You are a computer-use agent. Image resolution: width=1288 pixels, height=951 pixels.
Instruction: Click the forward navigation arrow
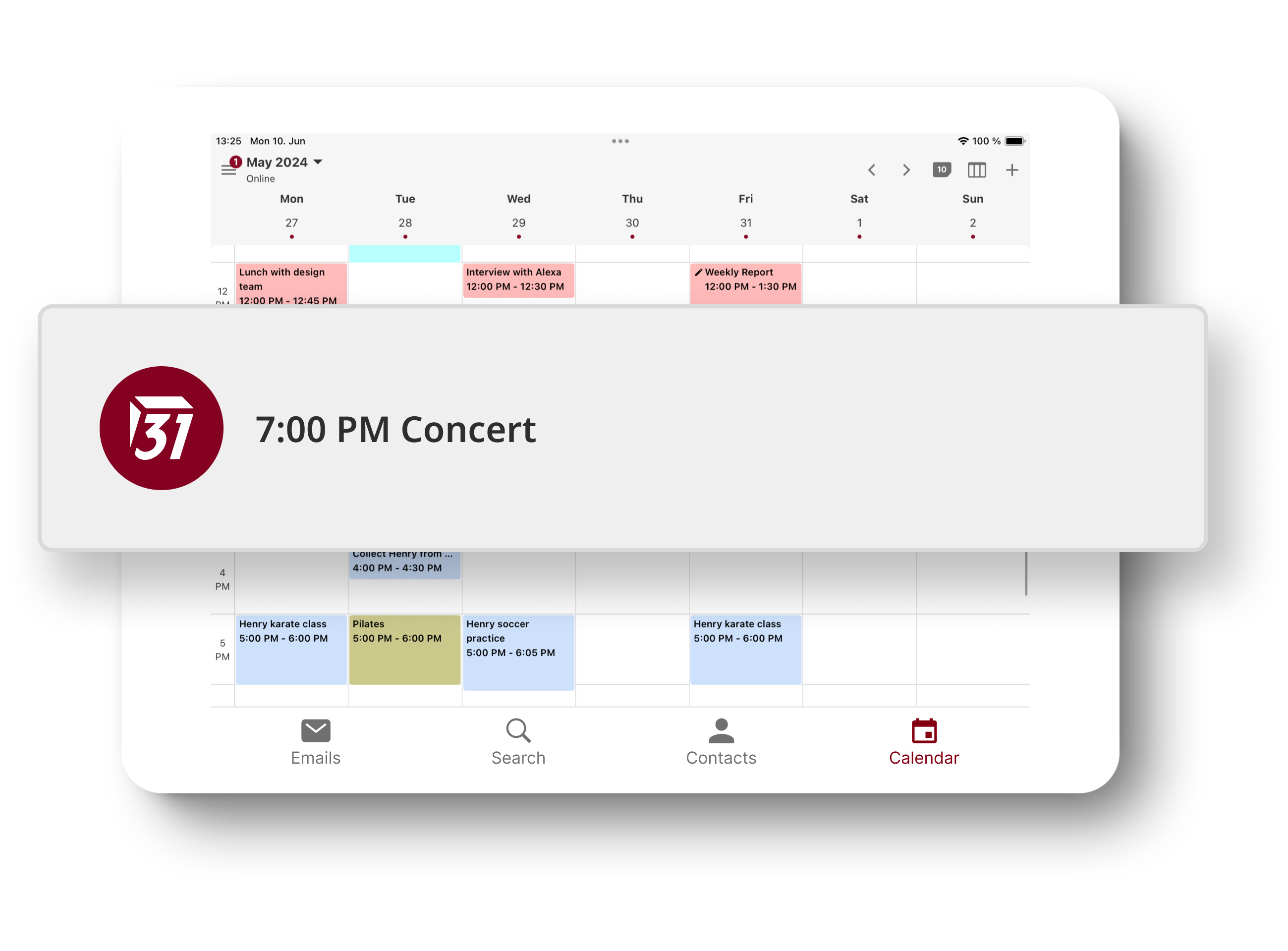[x=905, y=171]
